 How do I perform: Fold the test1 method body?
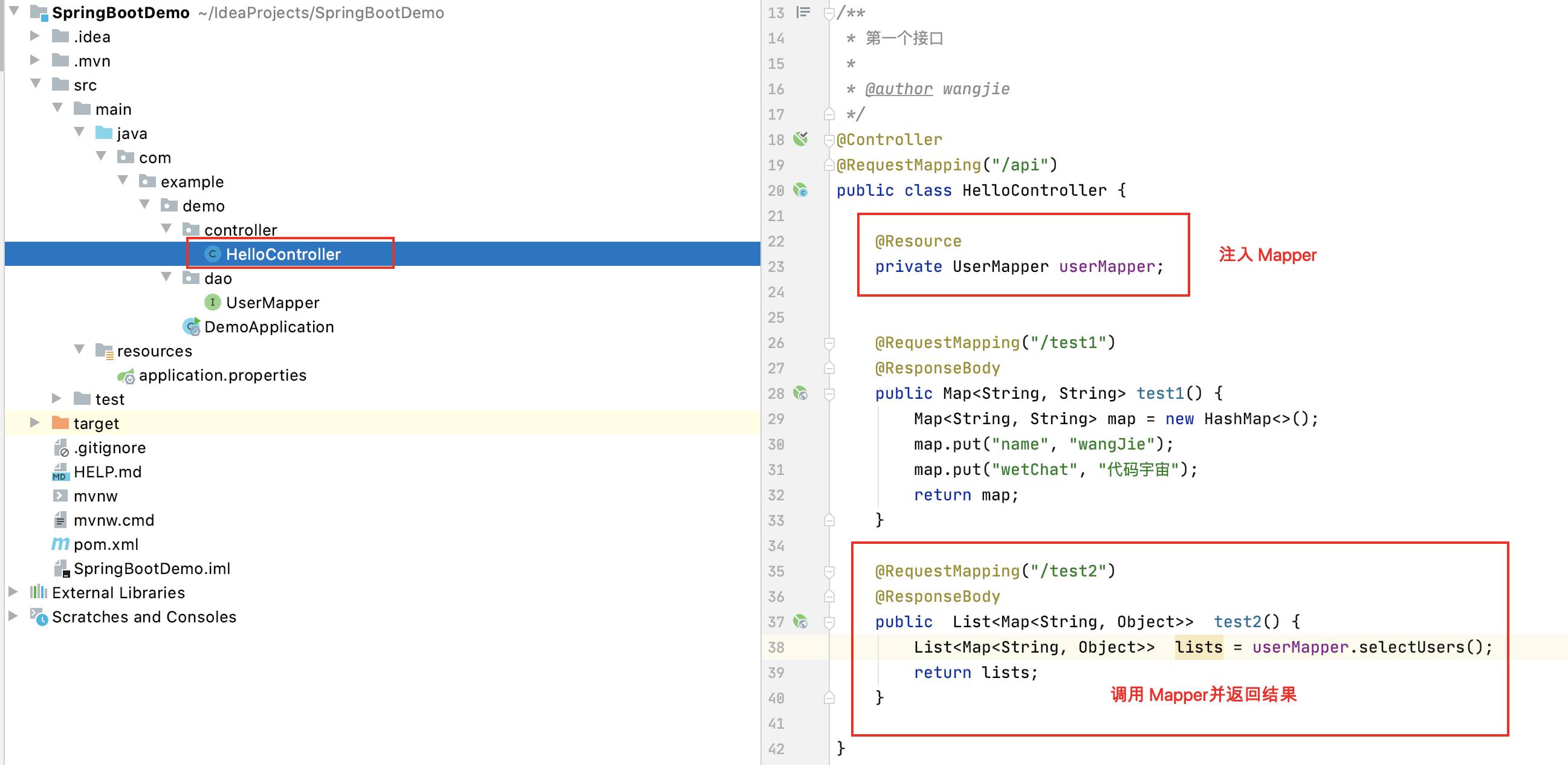(x=829, y=394)
